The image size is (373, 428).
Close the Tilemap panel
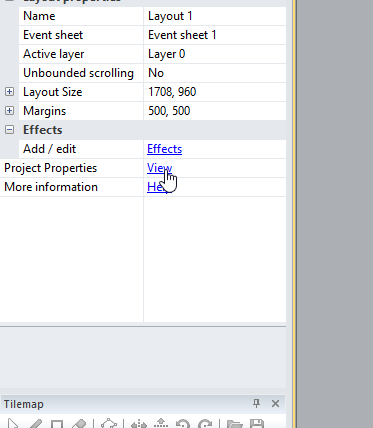coord(275,404)
